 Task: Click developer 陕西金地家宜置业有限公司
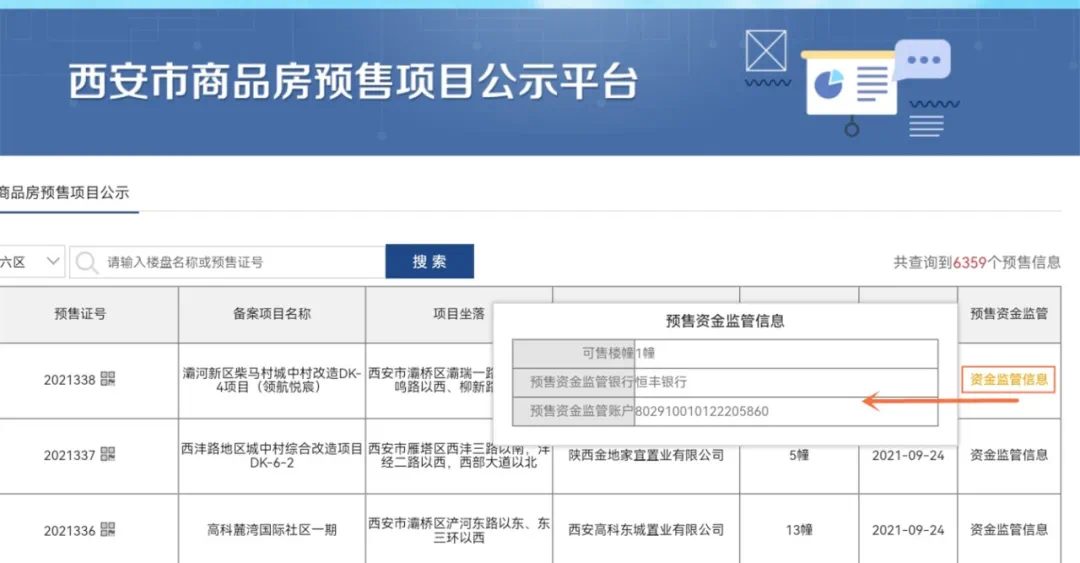(x=646, y=455)
